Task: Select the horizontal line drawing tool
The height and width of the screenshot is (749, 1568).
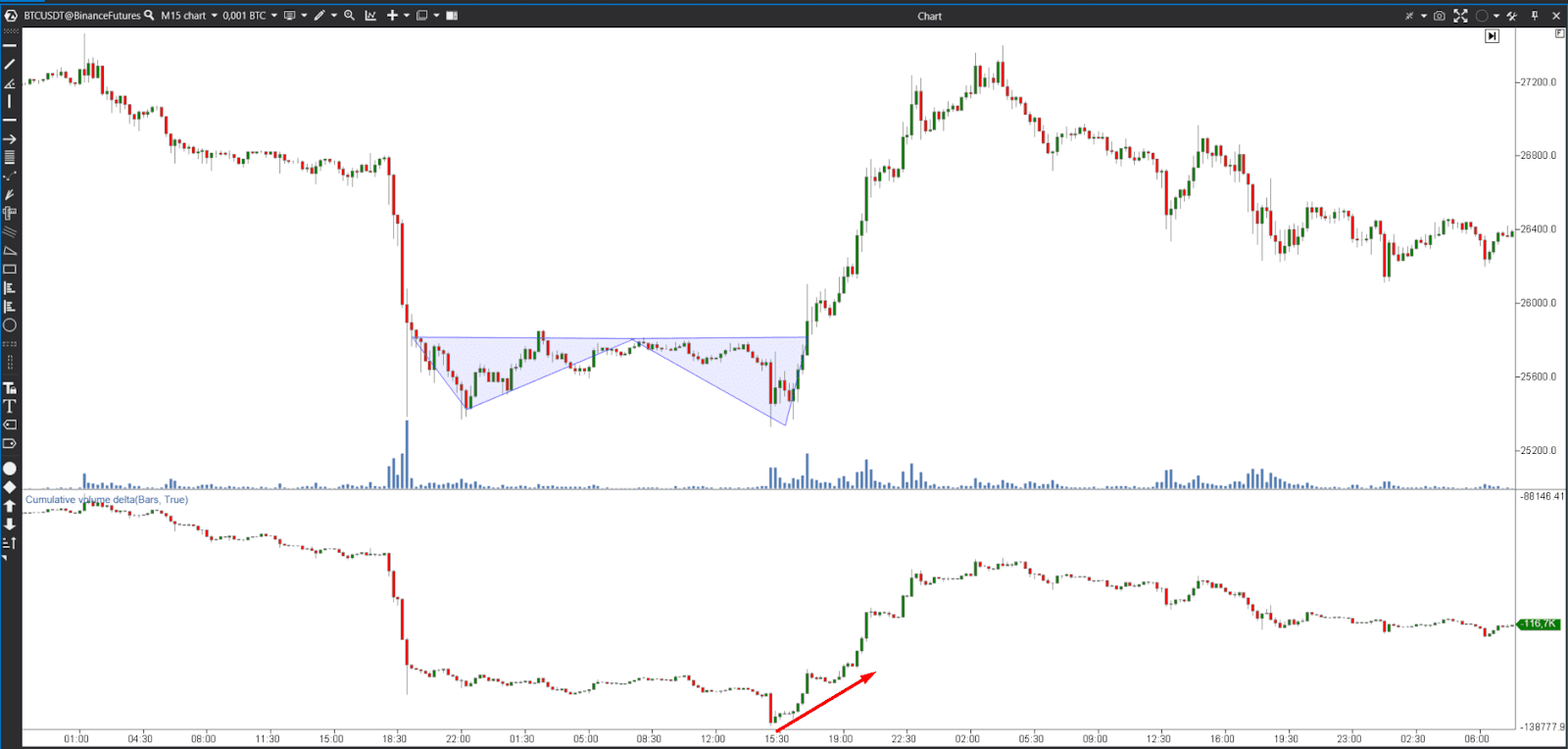Action: pos(10,45)
